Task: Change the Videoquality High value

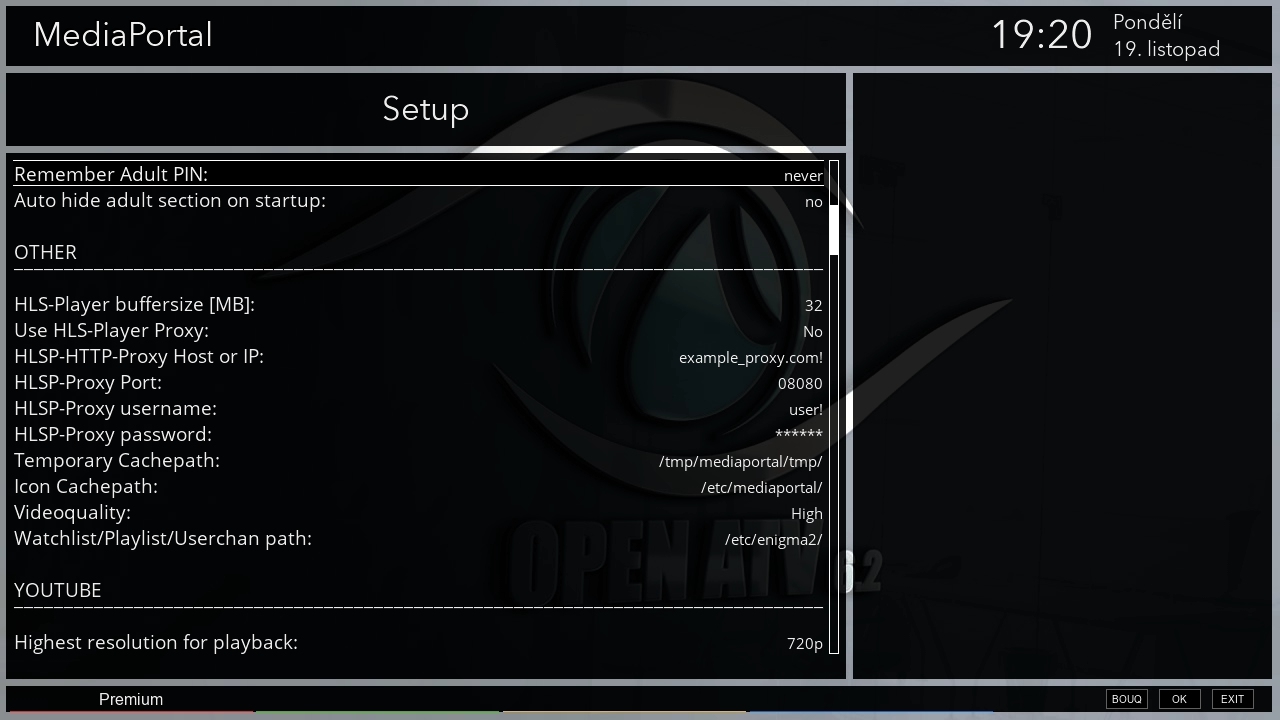Action: pos(806,513)
